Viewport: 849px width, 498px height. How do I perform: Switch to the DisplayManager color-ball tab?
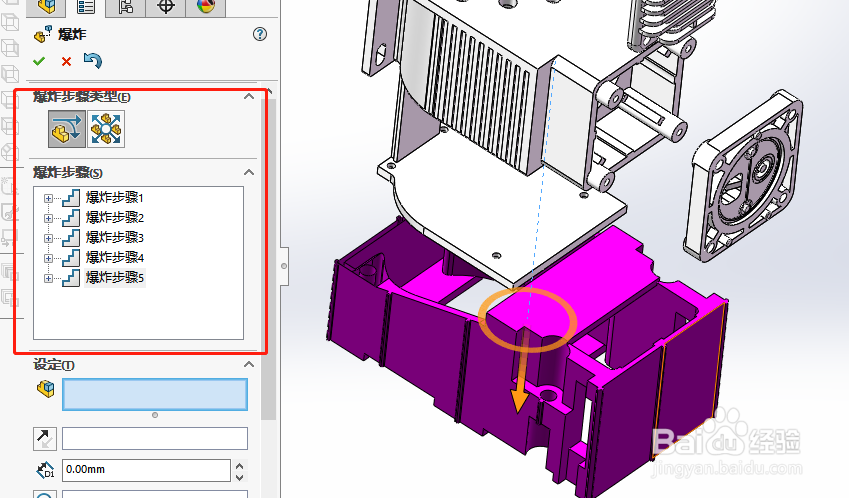[205, 7]
